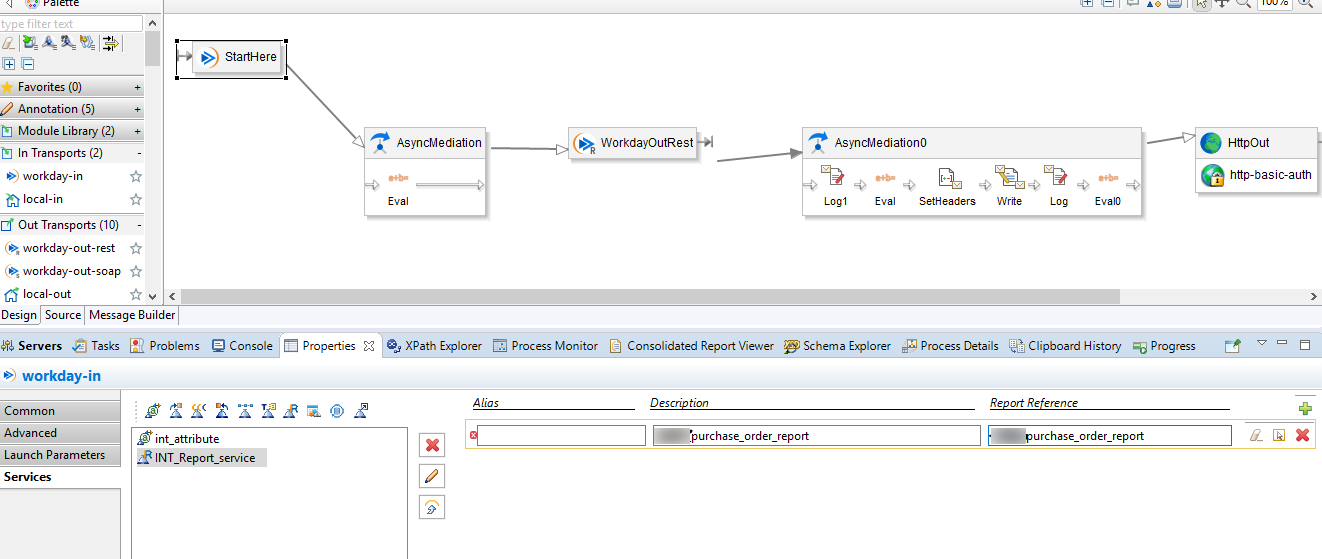Click the Description field purchase_order_report
The height and width of the screenshot is (559, 1322).
pyautogui.click(x=816, y=436)
